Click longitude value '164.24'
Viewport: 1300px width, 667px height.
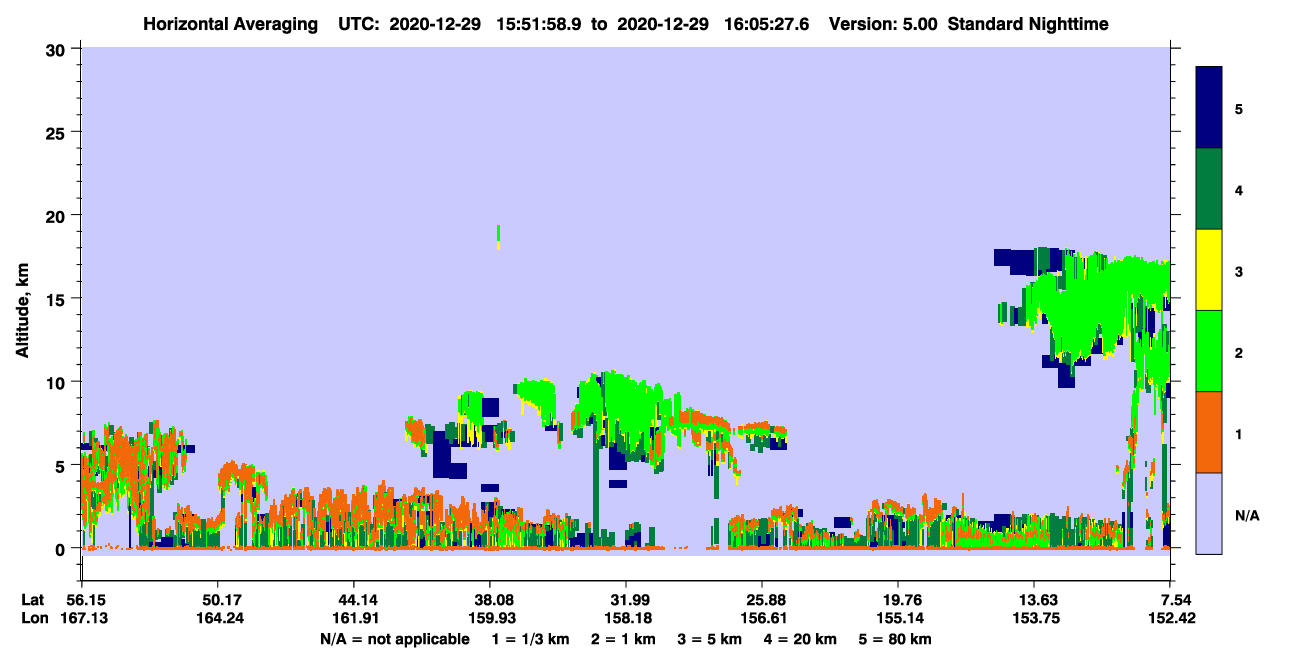(217, 618)
